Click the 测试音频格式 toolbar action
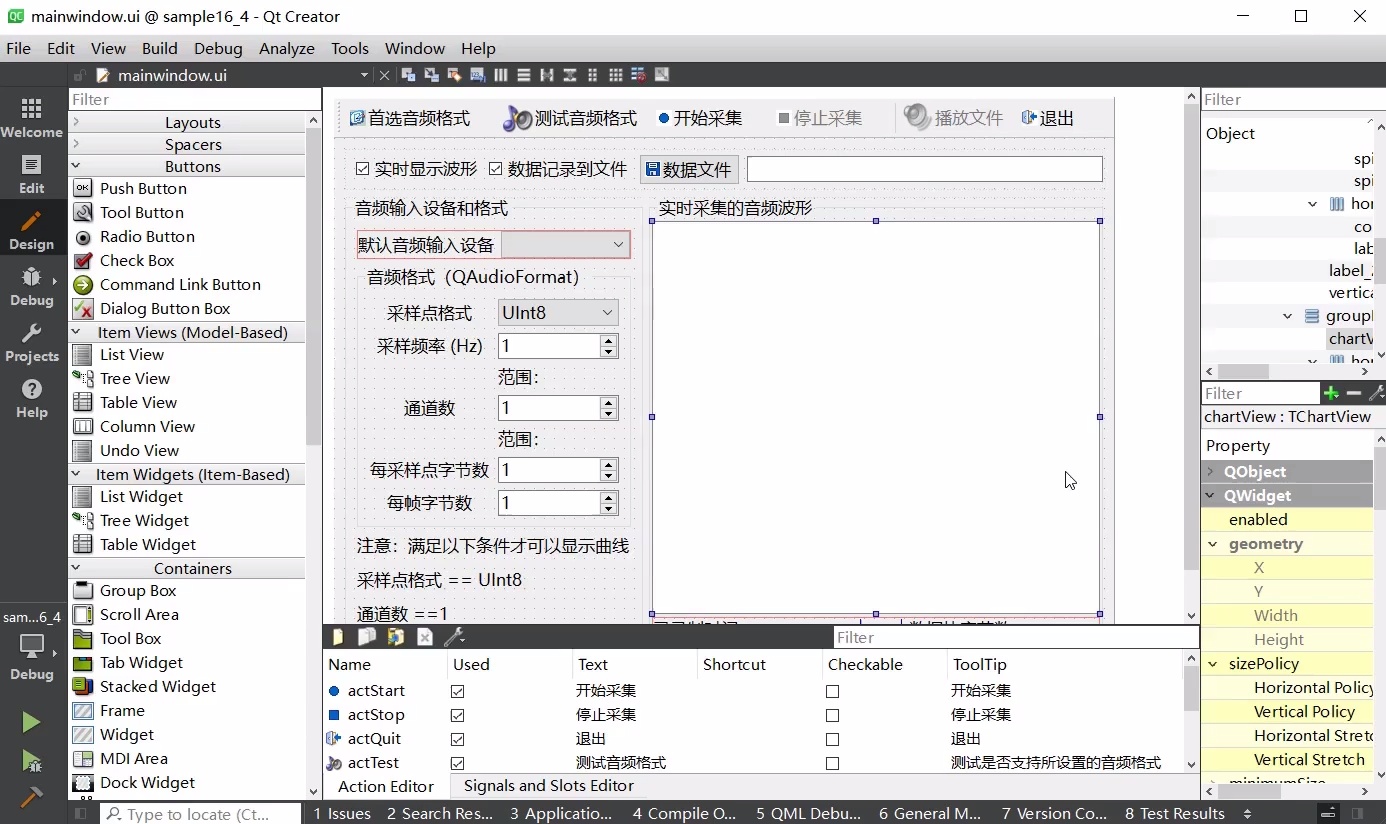This screenshot has width=1386, height=824. coord(570,118)
